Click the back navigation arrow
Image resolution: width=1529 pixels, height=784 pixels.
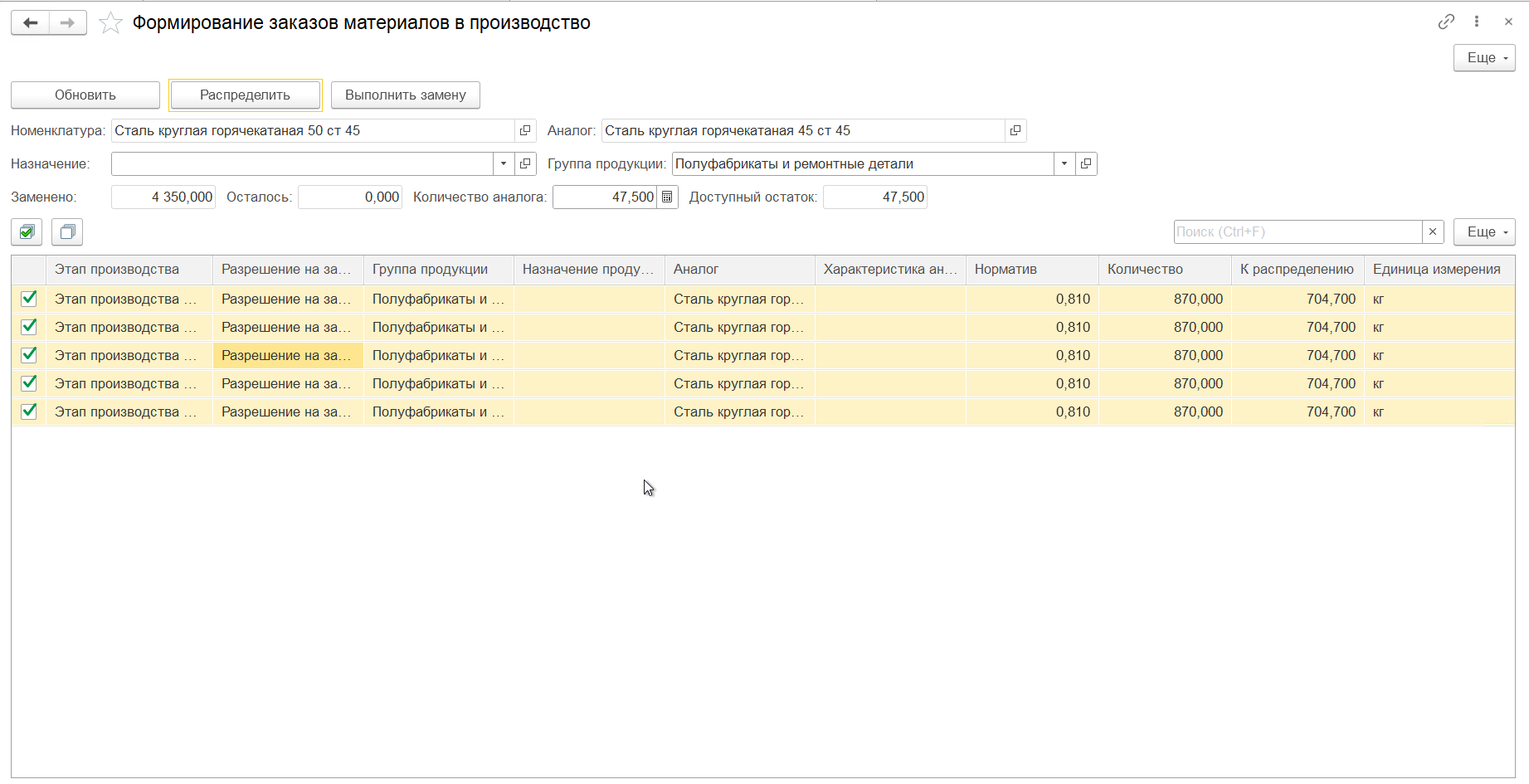[30, 22]
